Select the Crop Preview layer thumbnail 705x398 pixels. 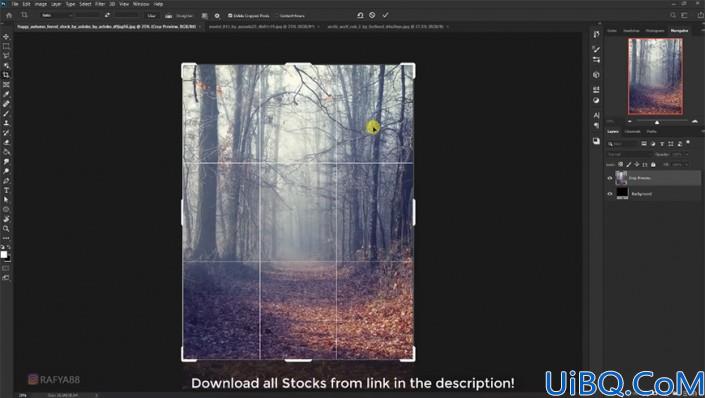click(x=621, y=178)
